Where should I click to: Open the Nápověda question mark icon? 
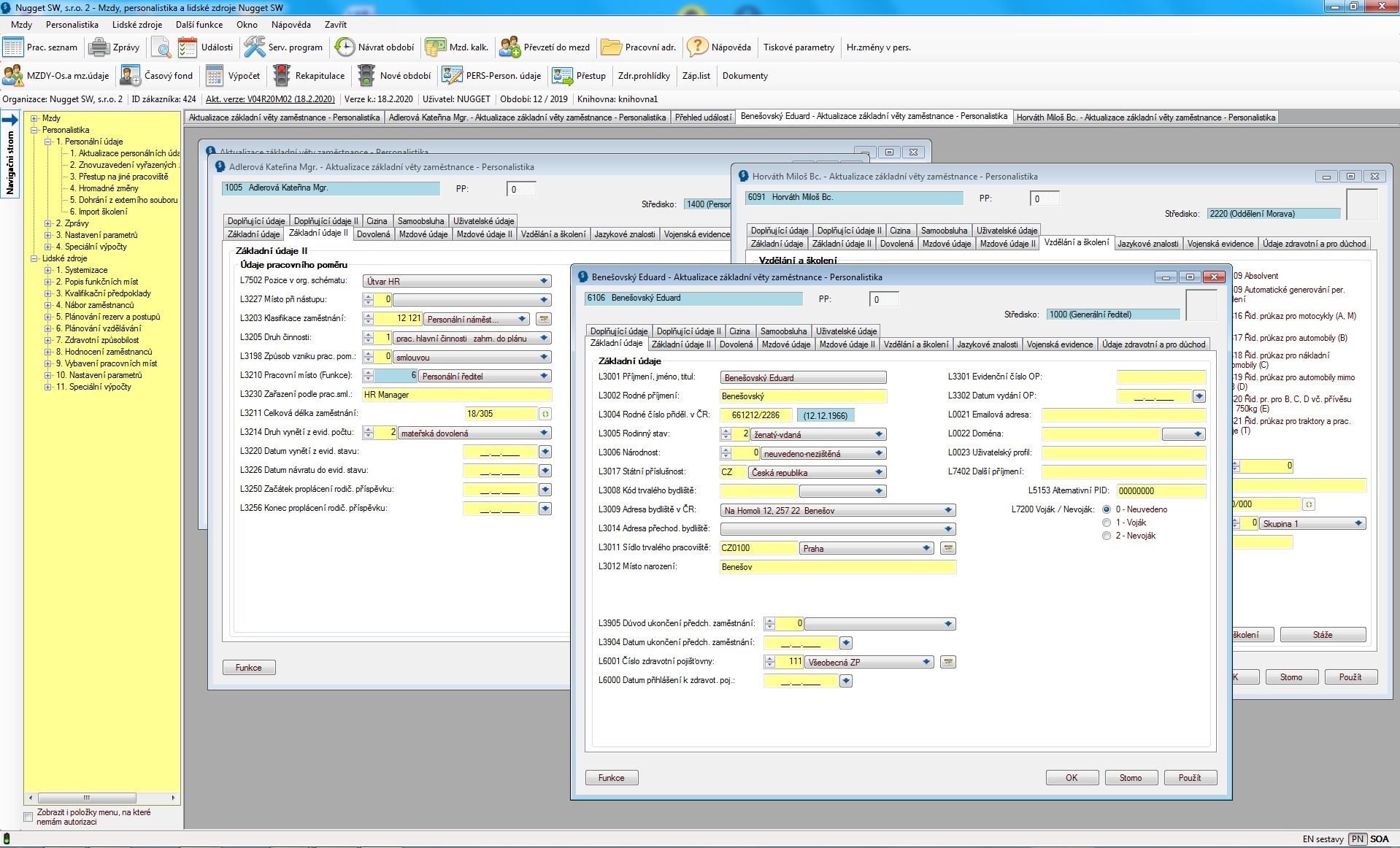click(x=698, y=47)
